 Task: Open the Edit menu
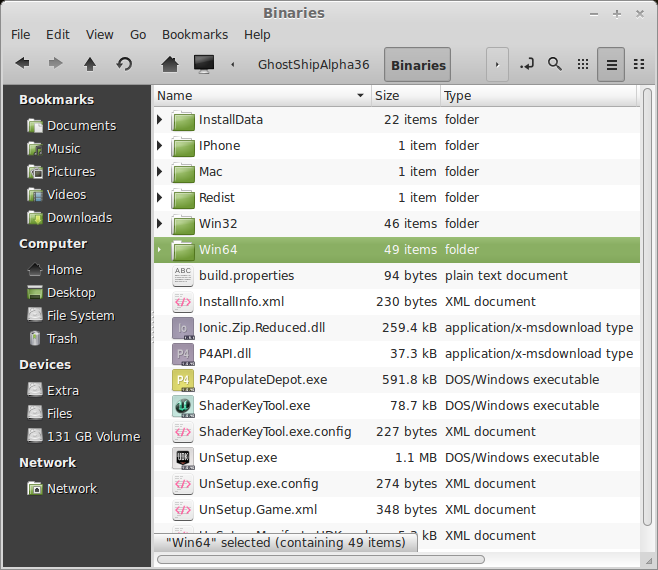[x=58, y=34]
